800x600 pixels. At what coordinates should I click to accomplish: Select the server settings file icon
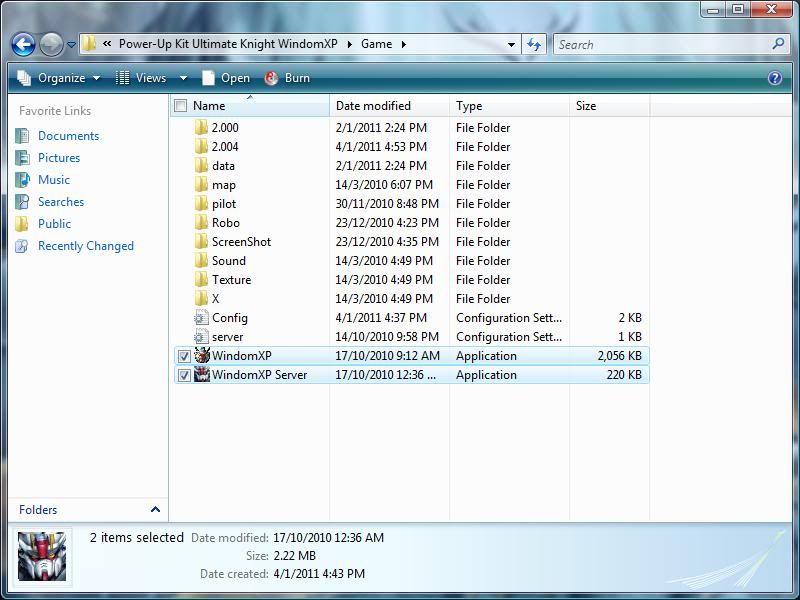202,336
